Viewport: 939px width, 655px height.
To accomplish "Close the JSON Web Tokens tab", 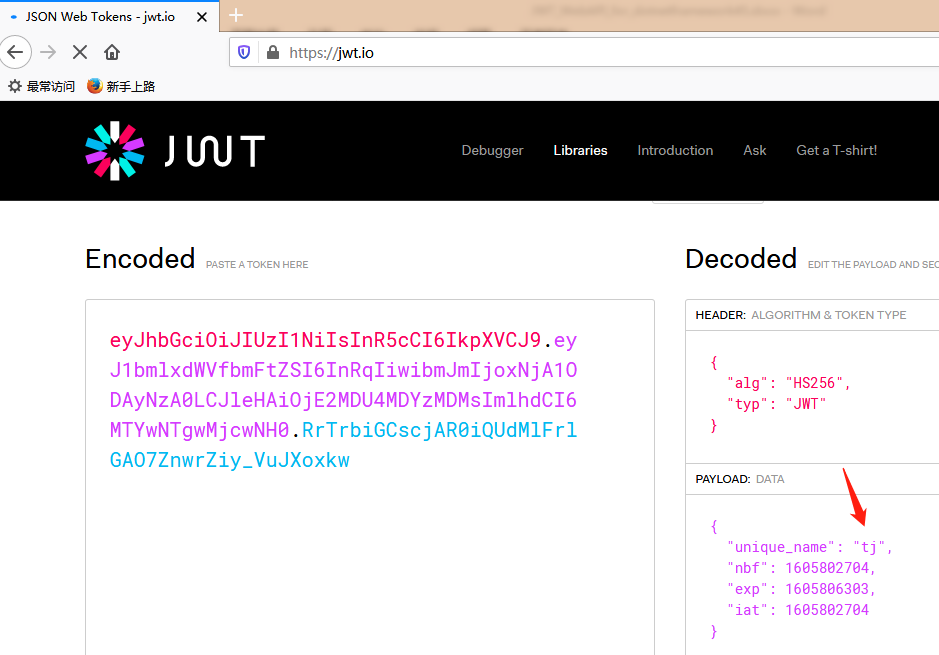I will click(202, 17).
